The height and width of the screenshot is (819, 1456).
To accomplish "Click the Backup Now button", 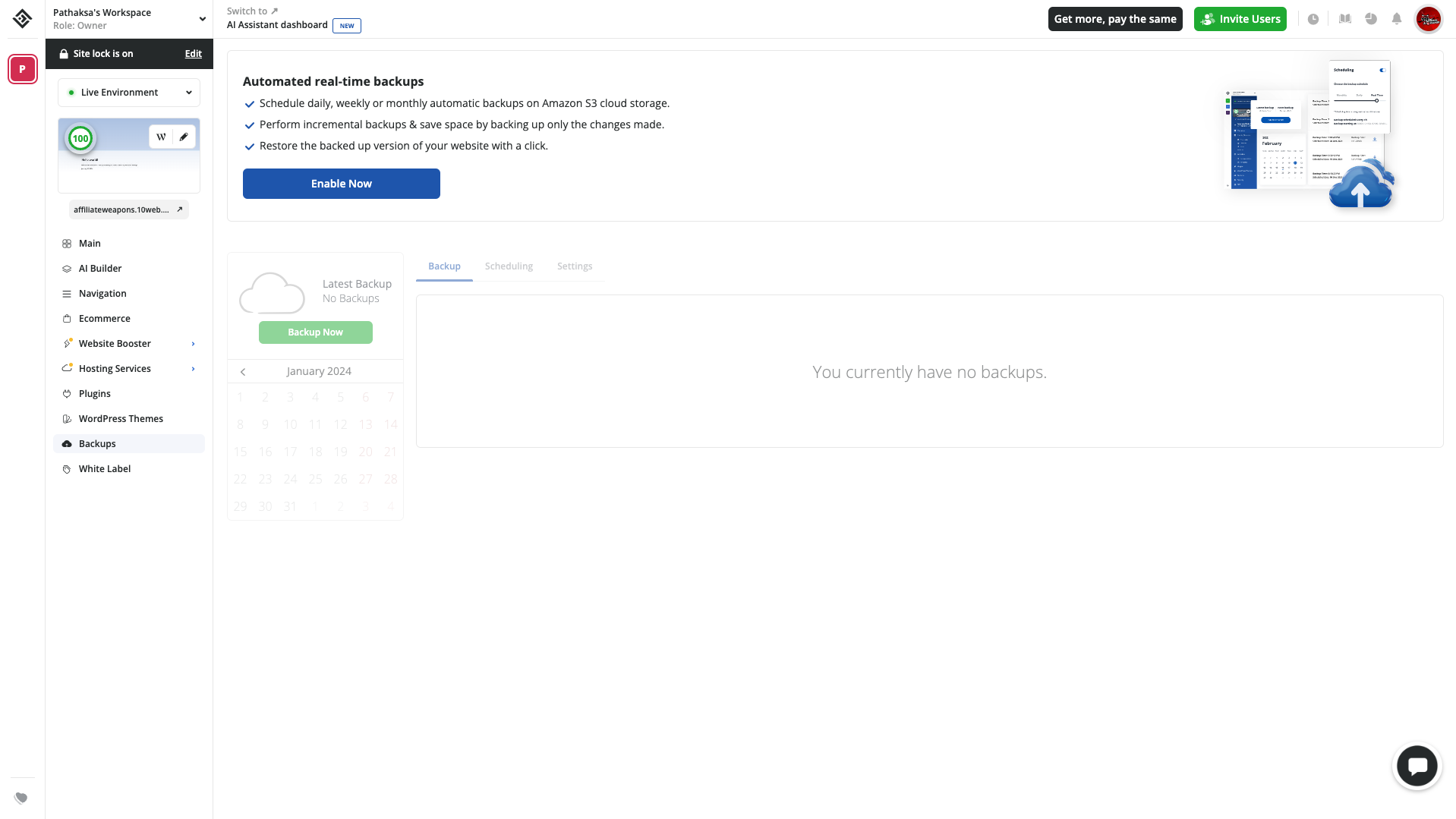I will tap(315, 332).
